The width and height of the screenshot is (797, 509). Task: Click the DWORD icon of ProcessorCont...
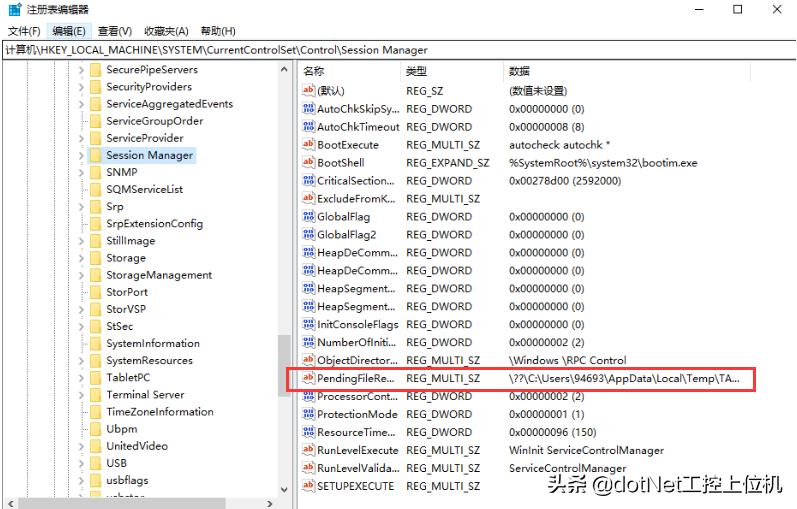(308, 396)
